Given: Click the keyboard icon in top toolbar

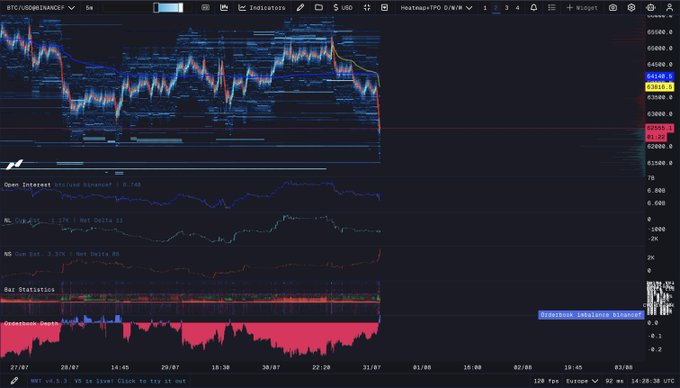Looking at the screenshot, I should tap(205, 8).
